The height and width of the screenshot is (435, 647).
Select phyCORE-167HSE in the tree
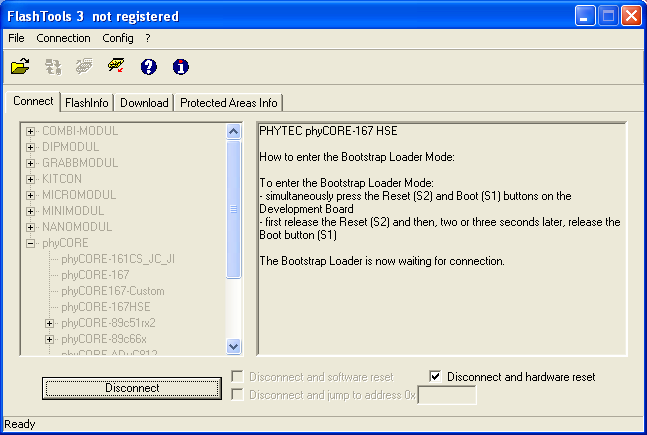106,307
